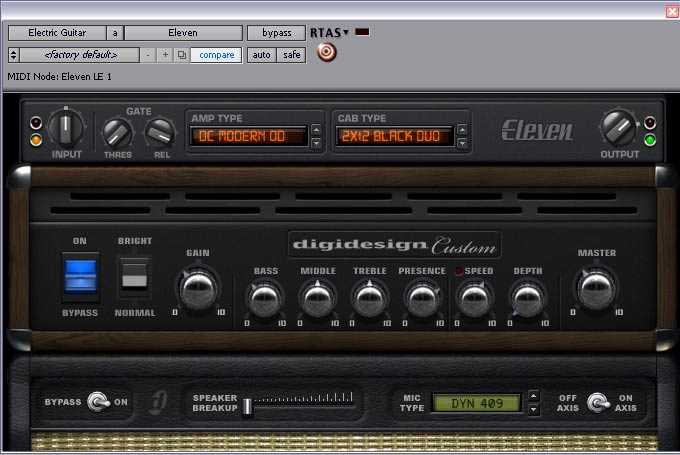Click the PRESENCE knob
This screenshot has height=455, width=680.
click(x=422, y=300)
